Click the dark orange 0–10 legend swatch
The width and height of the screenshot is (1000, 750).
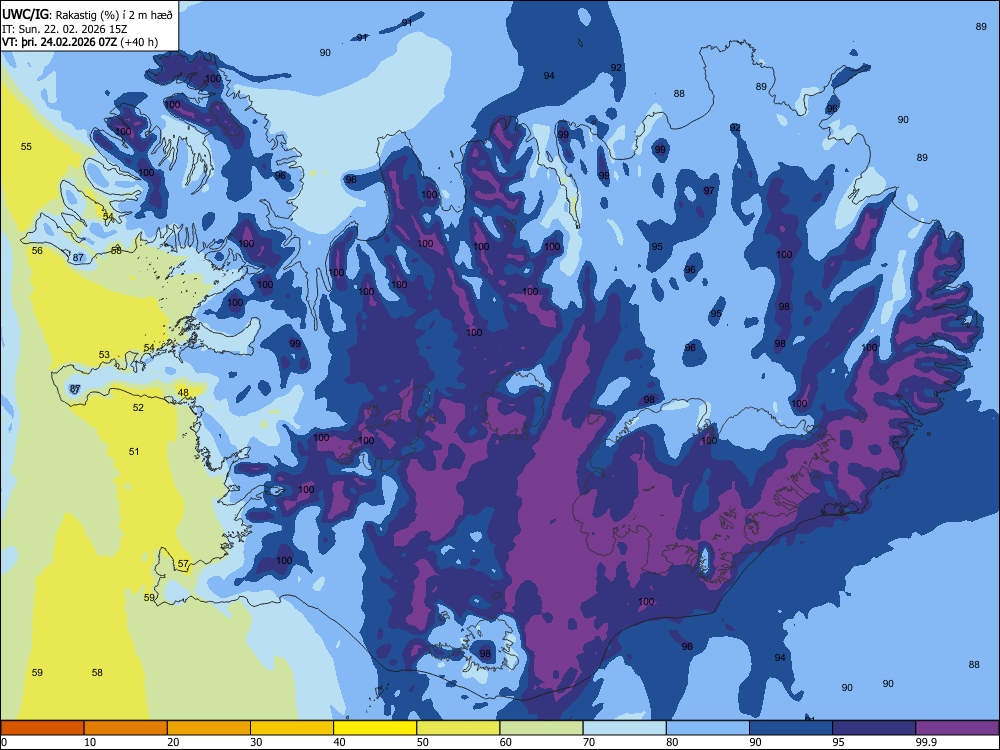pyautogui.click(x=42, y=728)
